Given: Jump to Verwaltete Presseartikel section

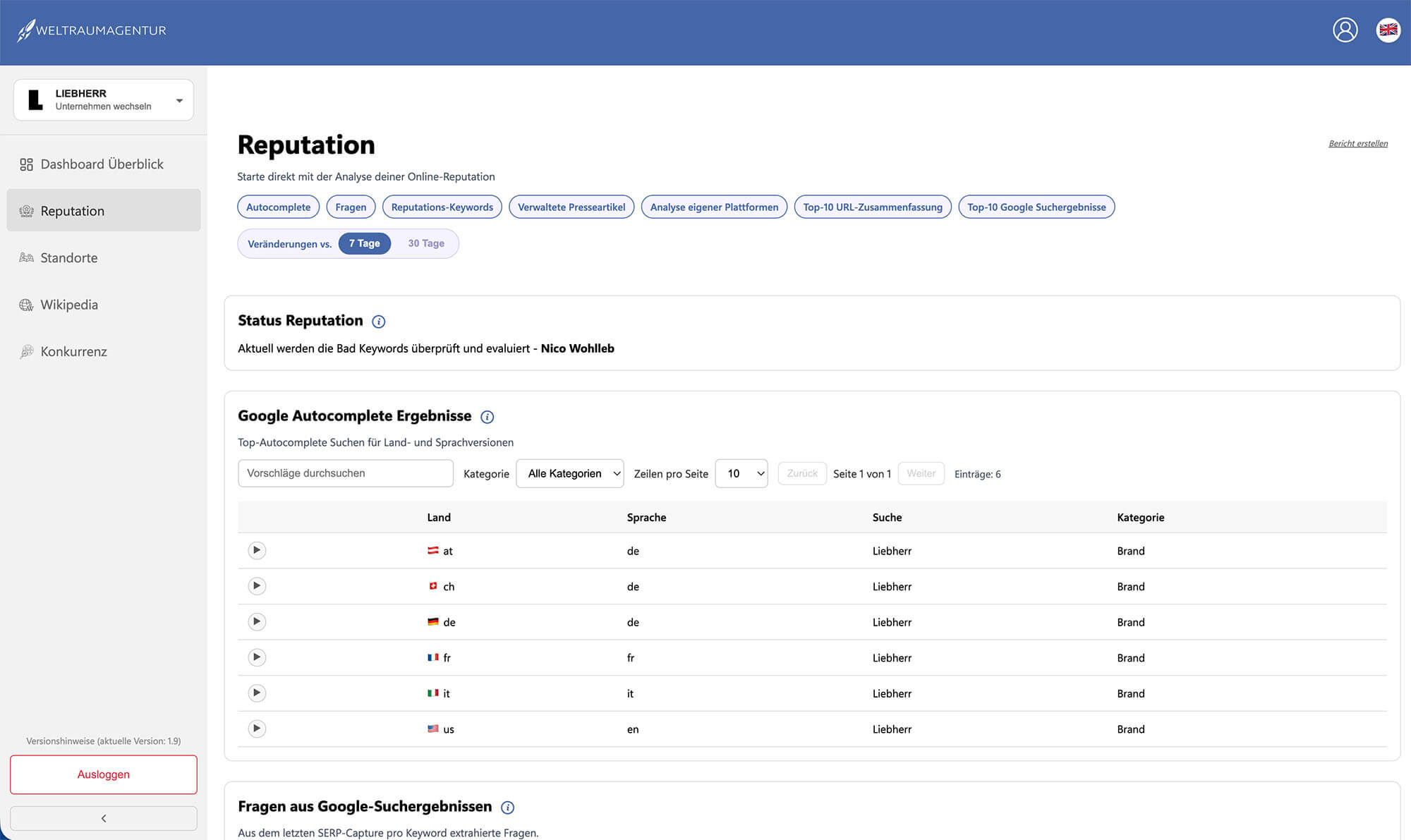Looking at the screenshot, I should pyautogui.click(x=571, y=207).
